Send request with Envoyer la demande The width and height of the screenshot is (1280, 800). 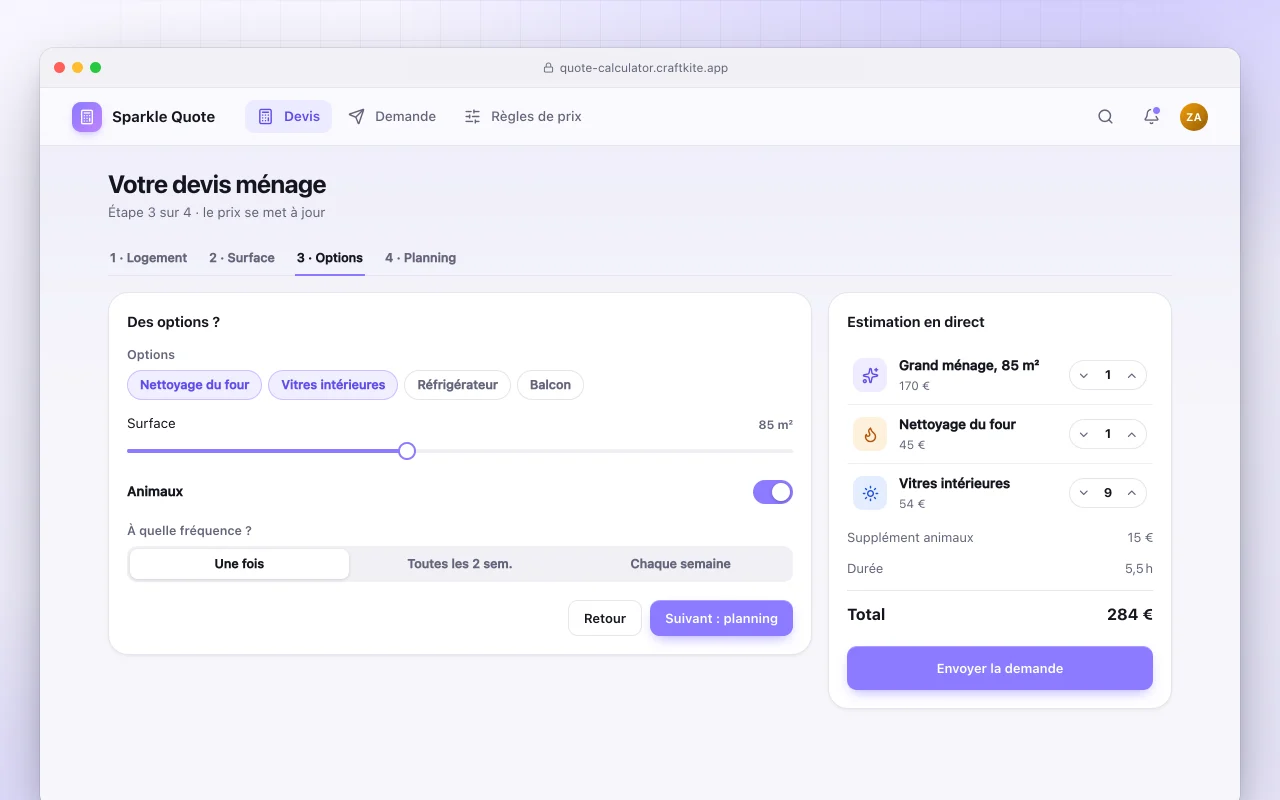tap(1000, 668)
